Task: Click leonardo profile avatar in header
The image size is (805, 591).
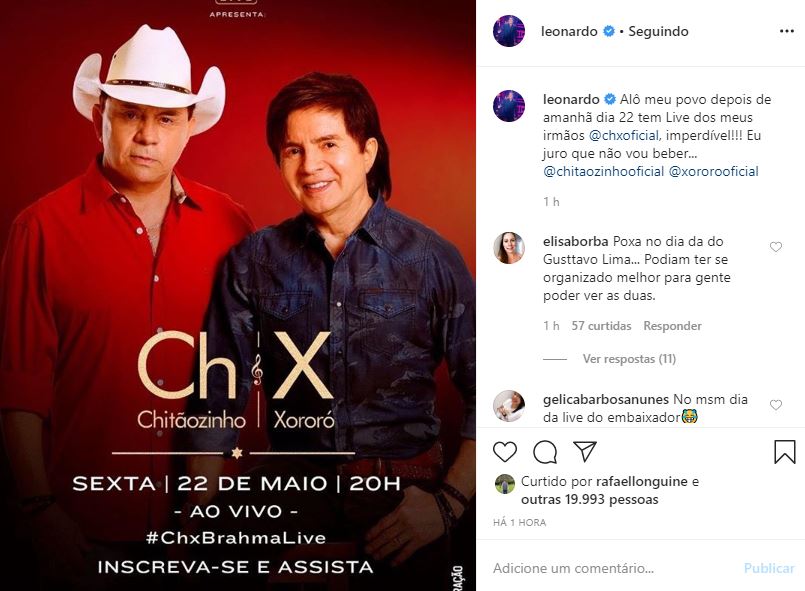Action: (509, 31)
